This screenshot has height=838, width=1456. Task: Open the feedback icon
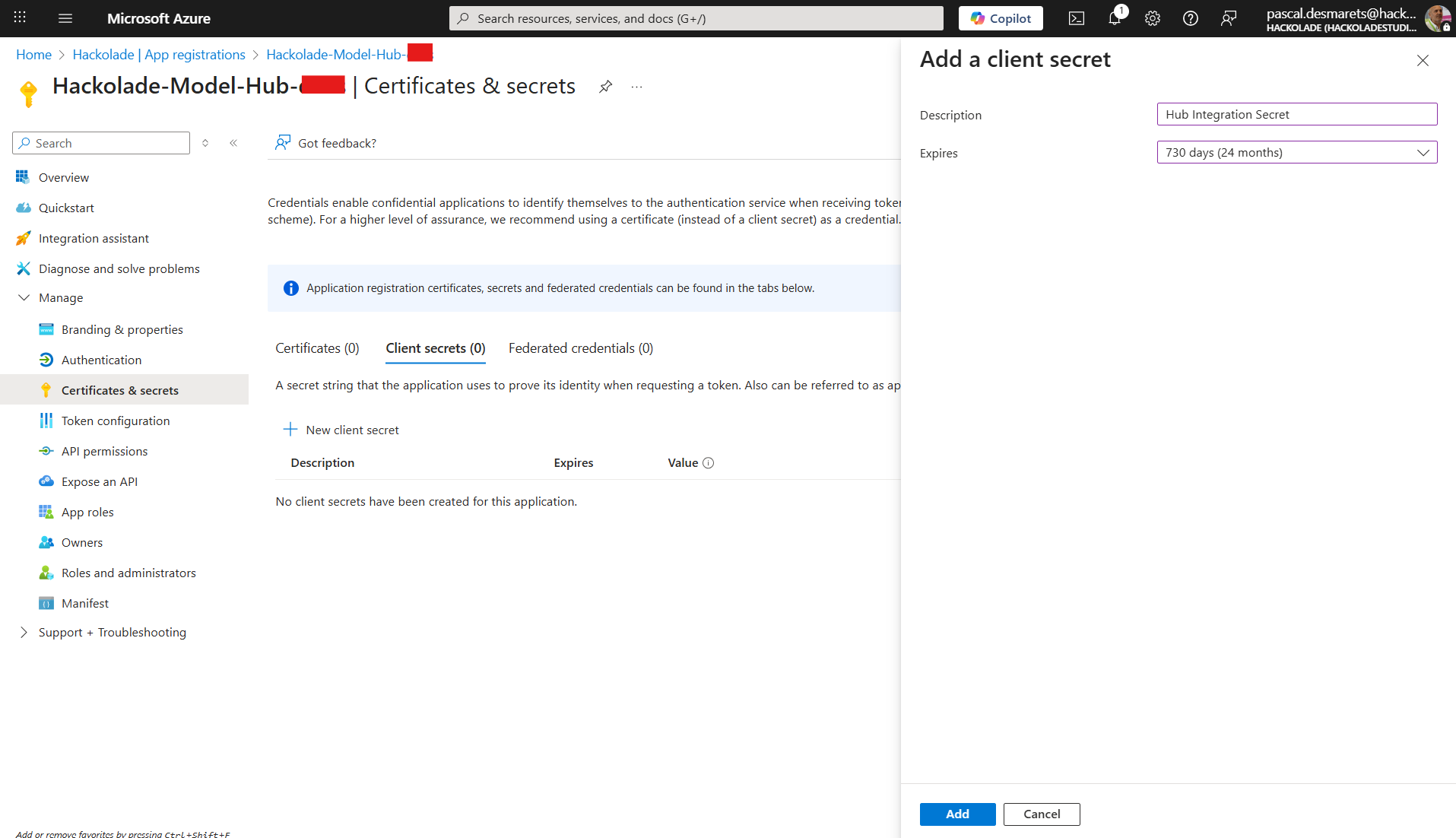tap(1228, 17)
